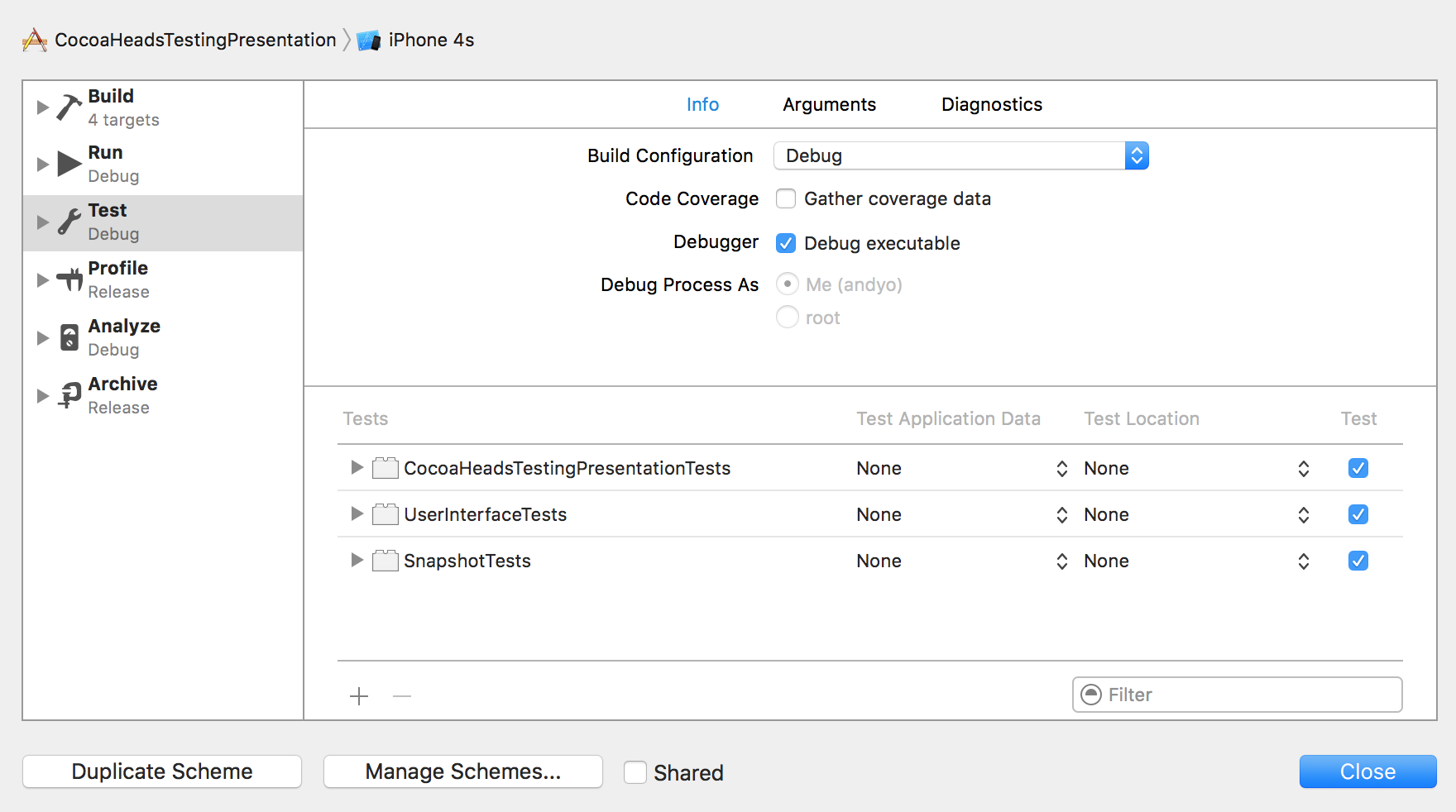Expand the Analyze disclosure triangle

coord(43,338)
